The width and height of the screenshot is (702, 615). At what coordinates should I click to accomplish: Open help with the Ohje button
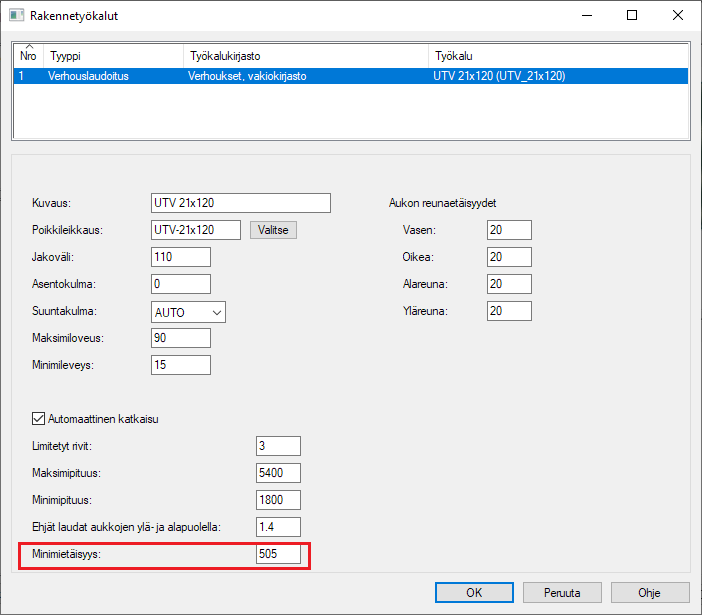649,592
